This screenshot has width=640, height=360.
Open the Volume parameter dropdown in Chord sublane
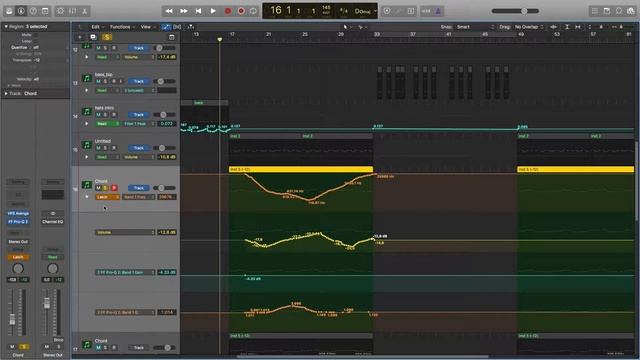pos(125,232)
